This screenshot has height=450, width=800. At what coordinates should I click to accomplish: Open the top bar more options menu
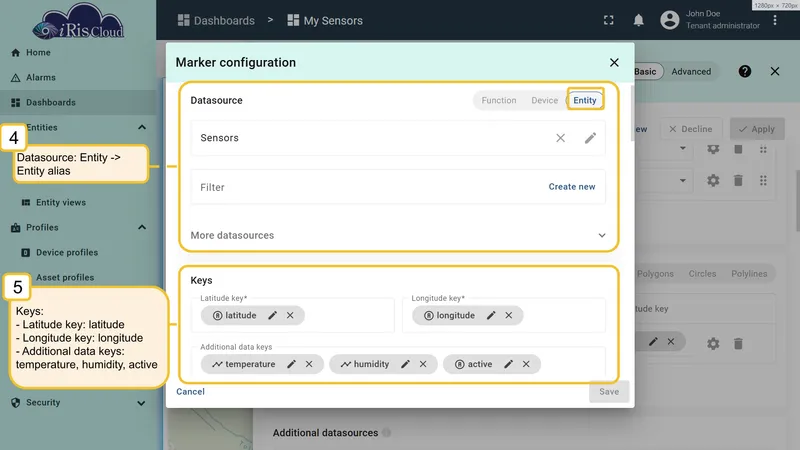pyautogui.click(x=774, y=20)
